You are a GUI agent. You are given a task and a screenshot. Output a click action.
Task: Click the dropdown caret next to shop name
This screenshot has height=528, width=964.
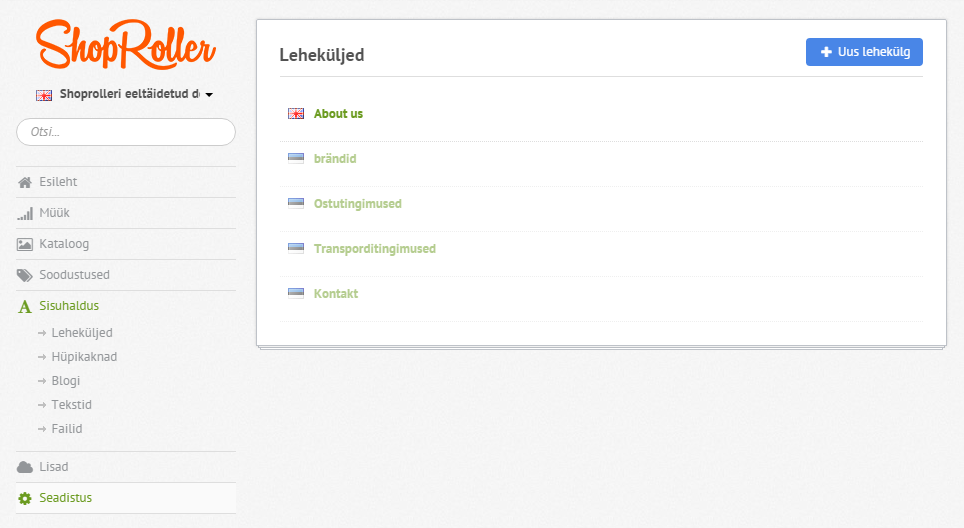[209, 95]
